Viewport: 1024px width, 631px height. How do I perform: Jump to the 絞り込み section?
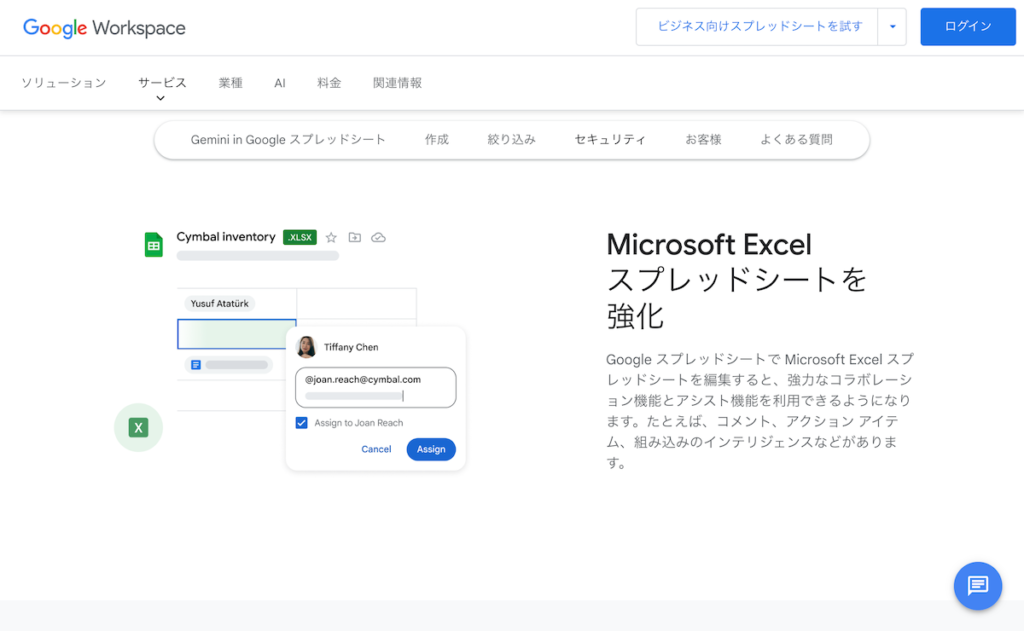[511, 140]
